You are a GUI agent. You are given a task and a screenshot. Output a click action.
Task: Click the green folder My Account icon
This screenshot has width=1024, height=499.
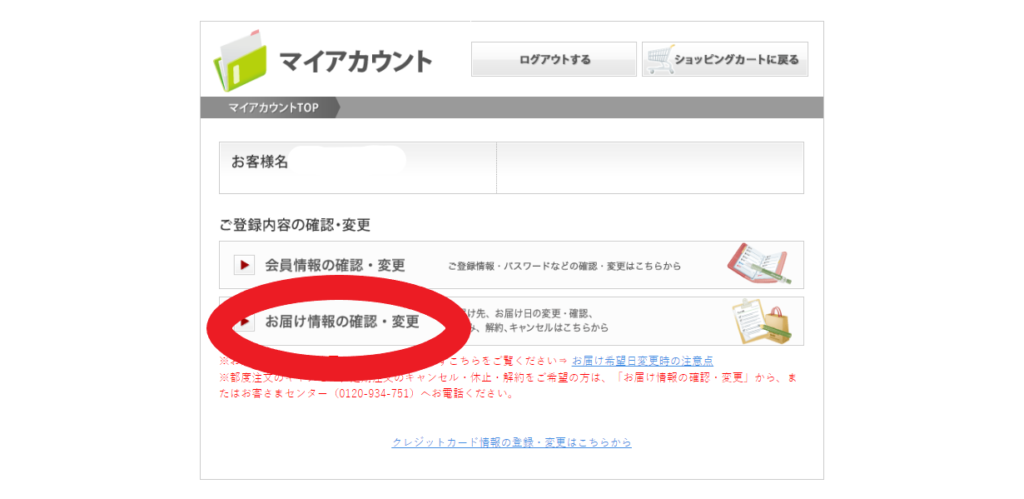(241, 59)
